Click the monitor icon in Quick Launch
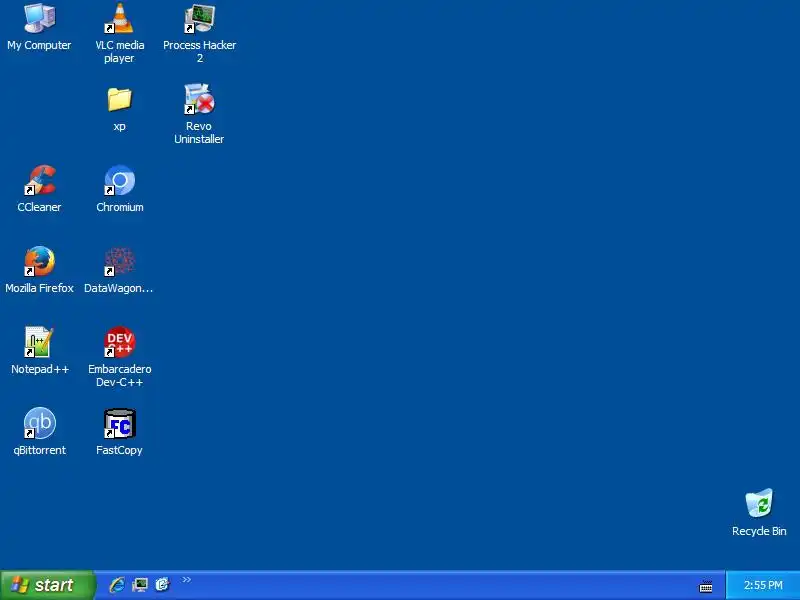 pos(140,585)
